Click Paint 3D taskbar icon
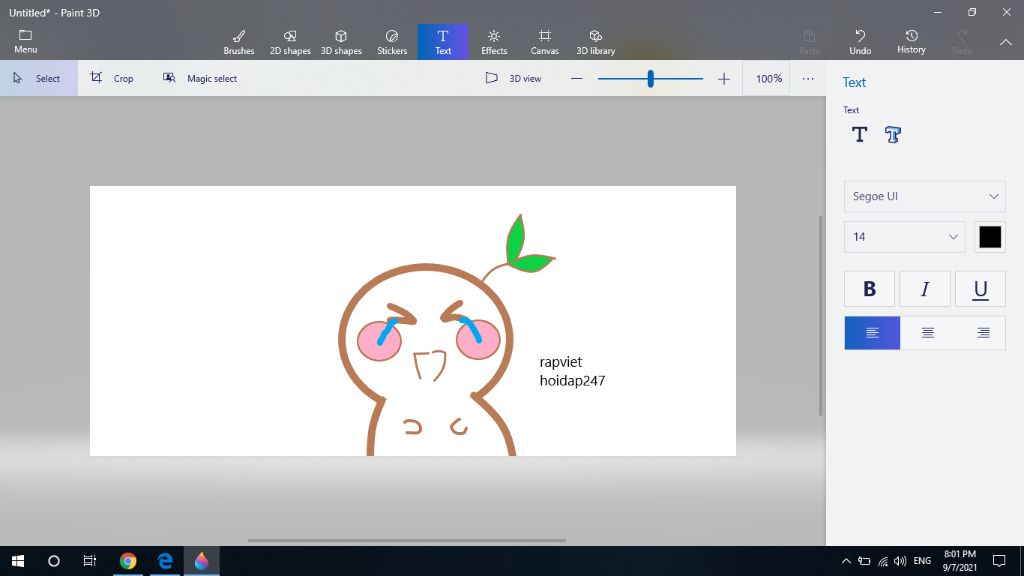Screen dimensions: 1024x576 click(201, 561)
